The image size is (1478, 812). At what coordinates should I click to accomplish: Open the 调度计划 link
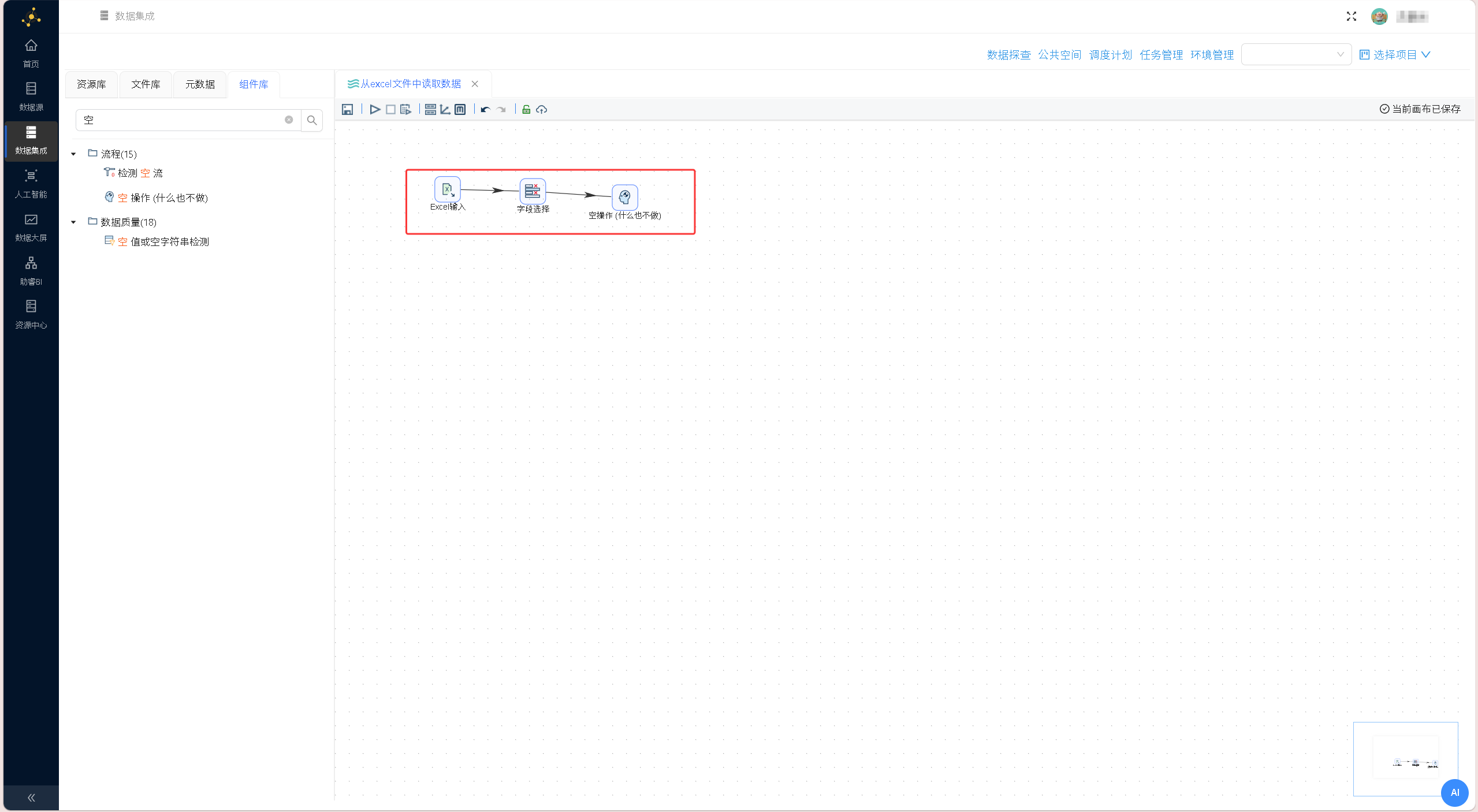[x=1110, y=55]
